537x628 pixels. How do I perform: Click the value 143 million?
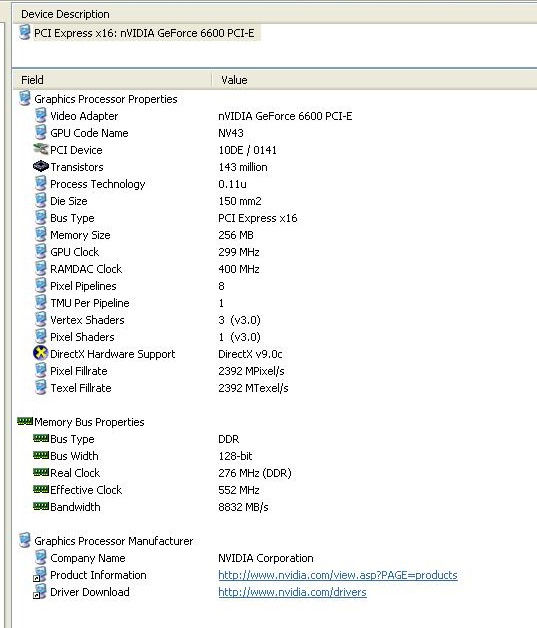click(x=243, y=167)
